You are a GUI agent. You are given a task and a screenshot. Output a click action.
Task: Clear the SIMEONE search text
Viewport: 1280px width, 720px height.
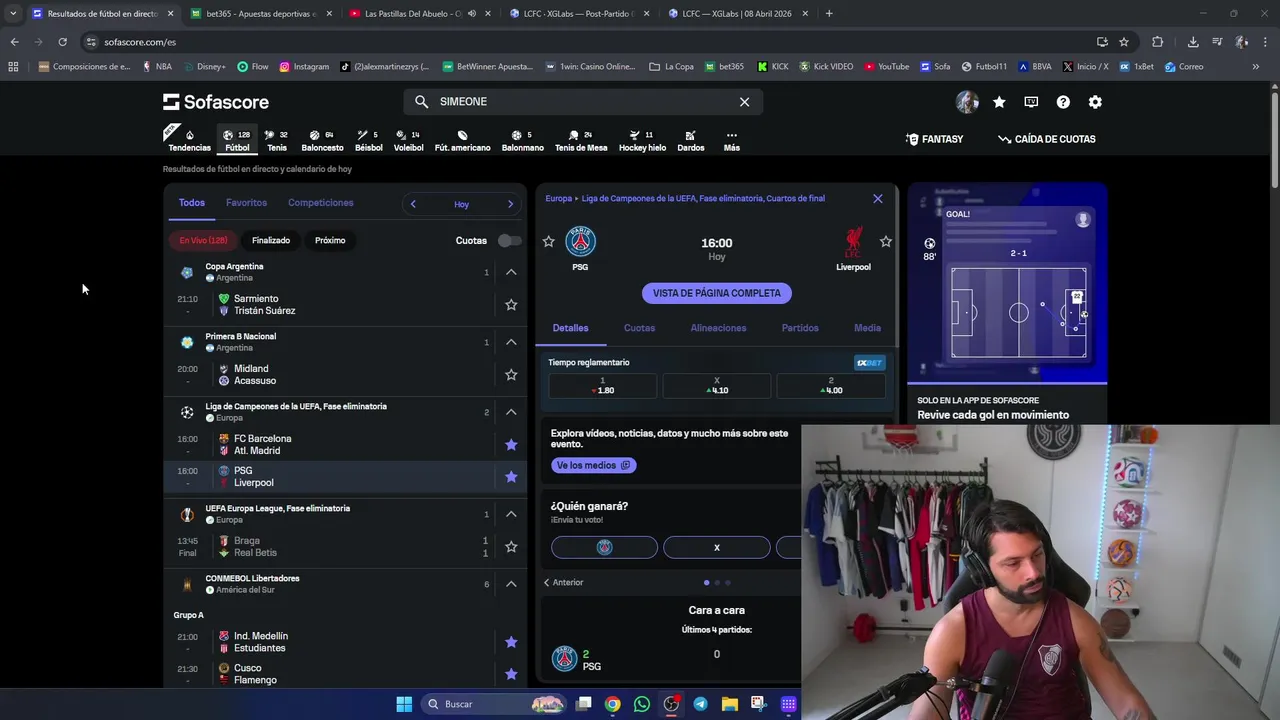744,102
